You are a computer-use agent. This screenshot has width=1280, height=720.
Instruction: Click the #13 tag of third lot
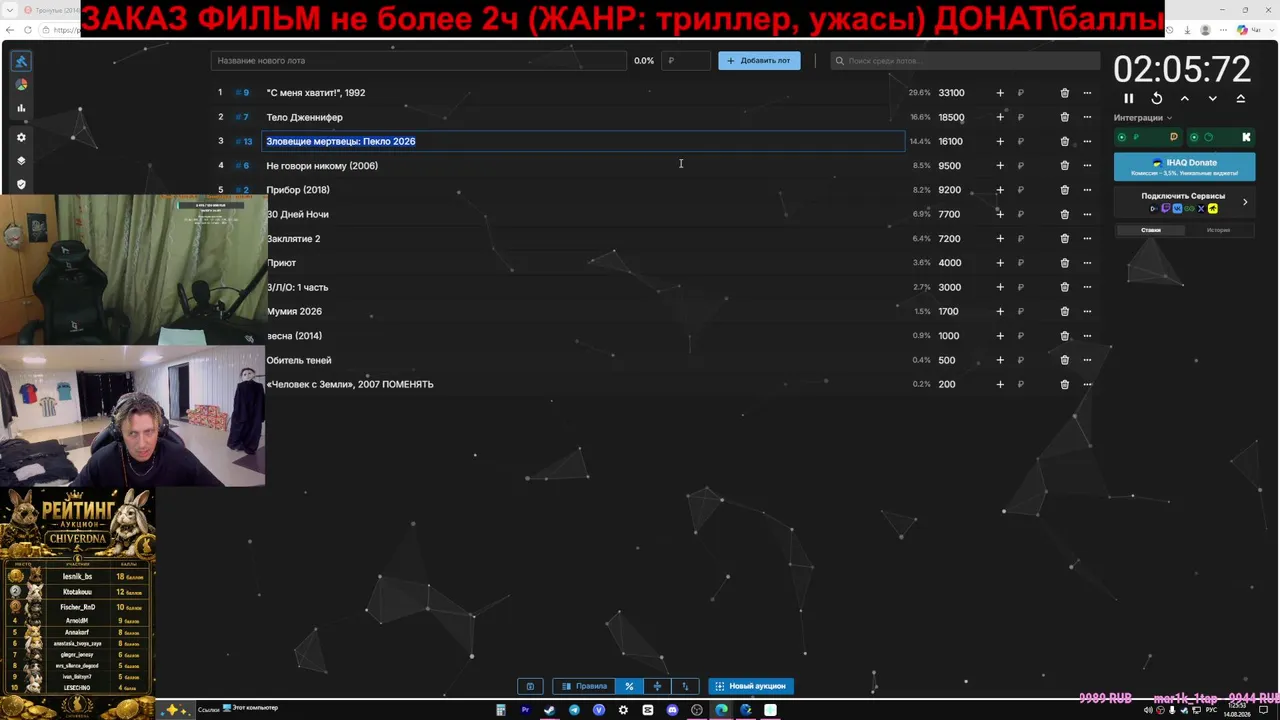244,141
